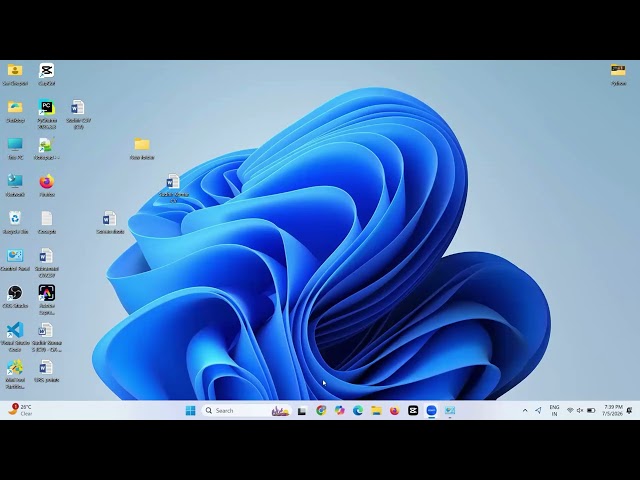Open CapCut from the taskbar
This screenshot has width=640, height=480.
413,411
